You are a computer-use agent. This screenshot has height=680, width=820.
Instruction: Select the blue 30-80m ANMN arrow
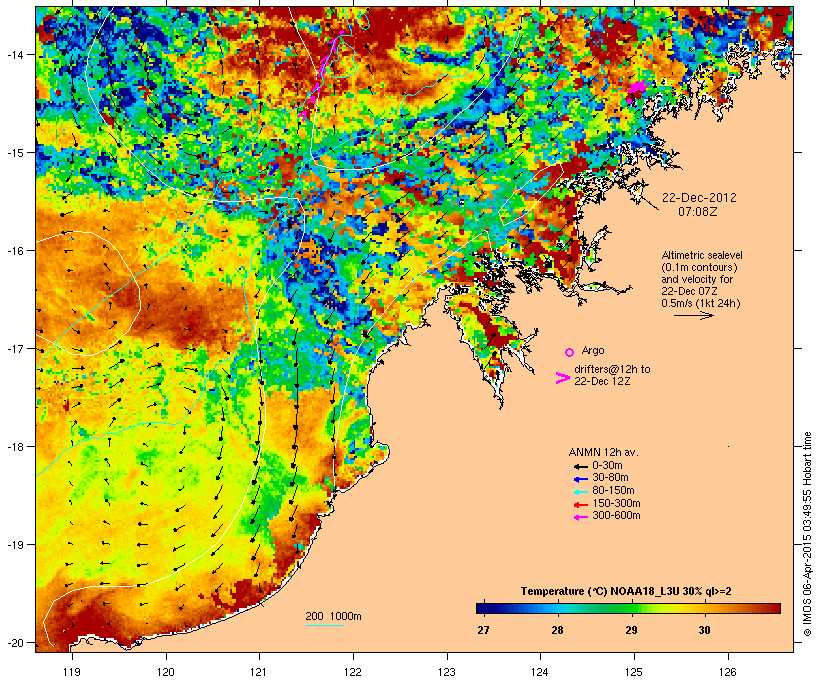tap(579, 479)
